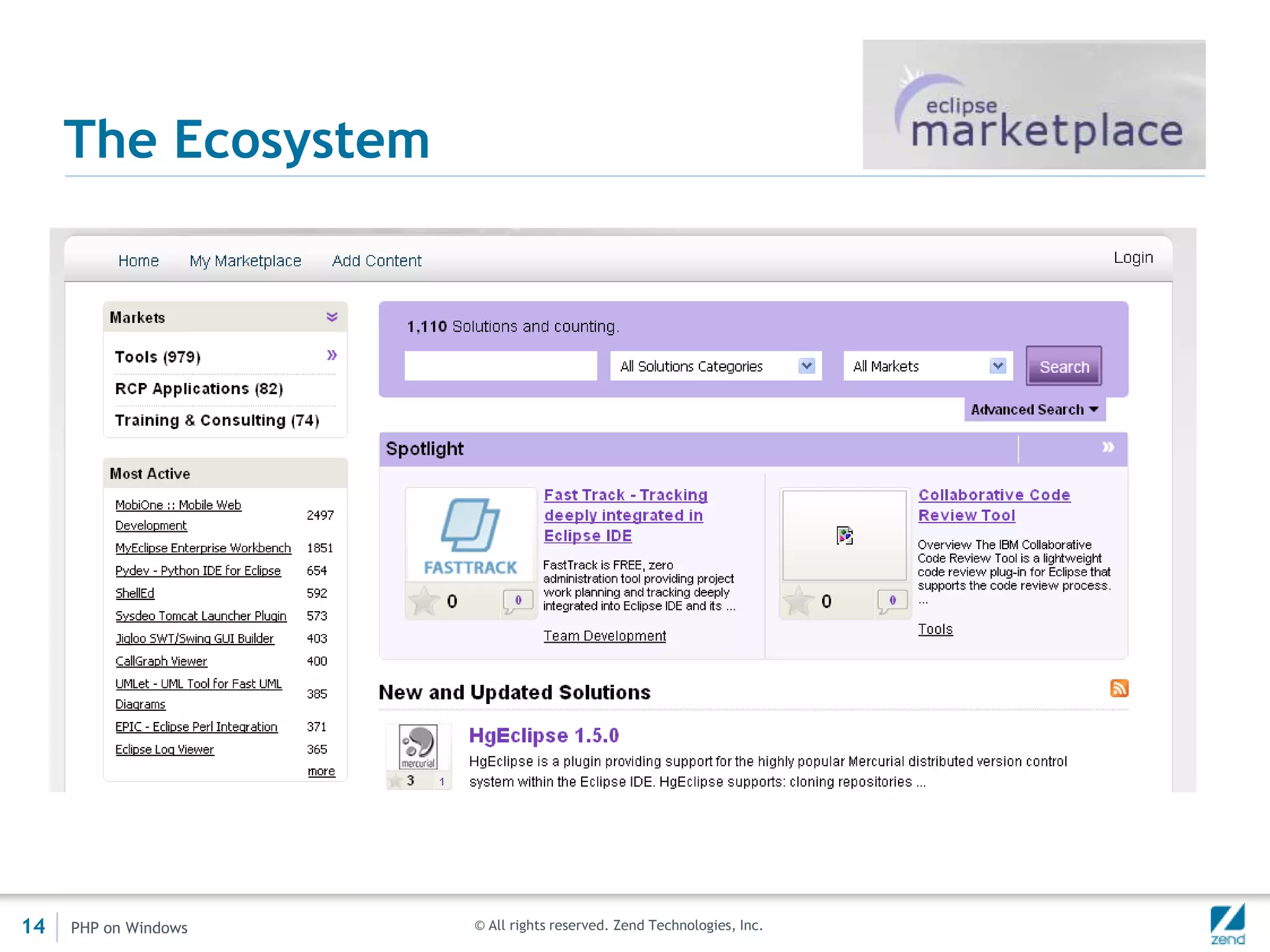The height and width of the screenshot is (952, 1270).
Task: Open the All Markets dropdown
Action: point(928,366)
